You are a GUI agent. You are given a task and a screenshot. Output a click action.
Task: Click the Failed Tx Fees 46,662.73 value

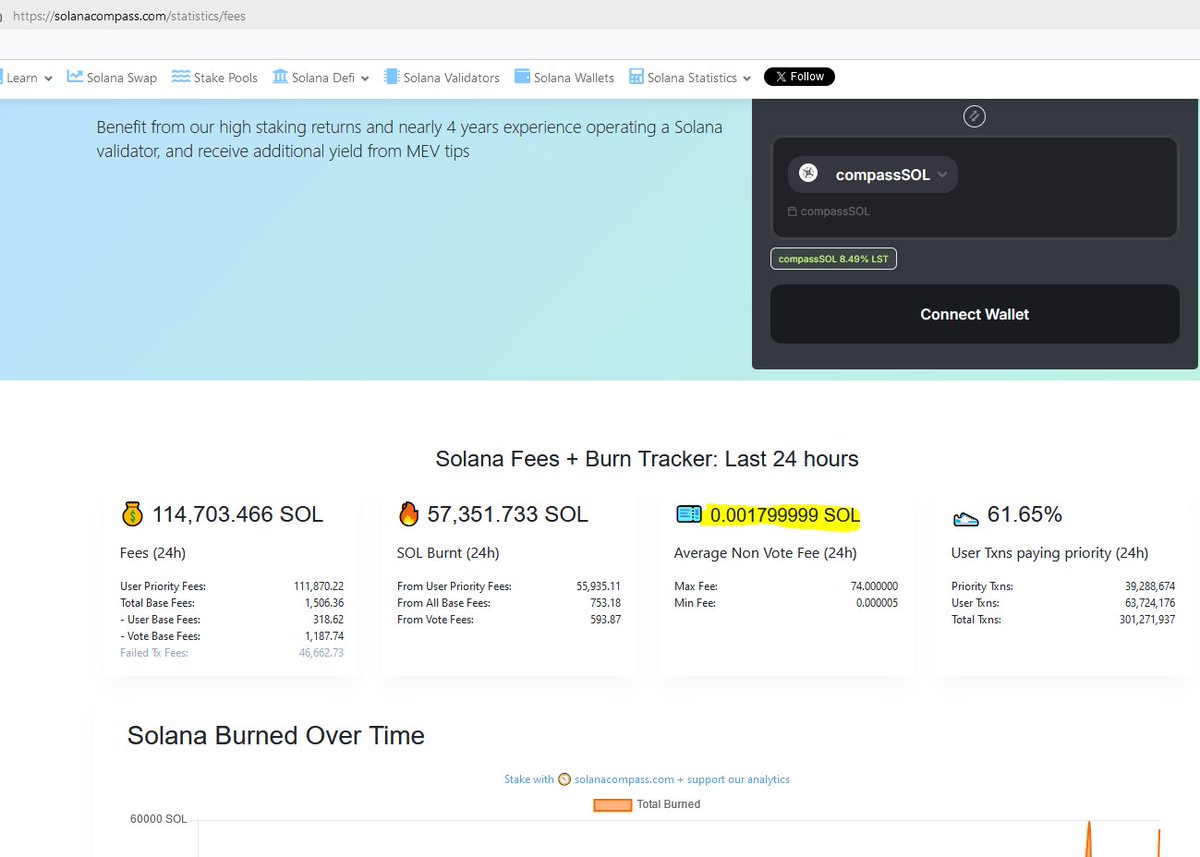[321, 653]
